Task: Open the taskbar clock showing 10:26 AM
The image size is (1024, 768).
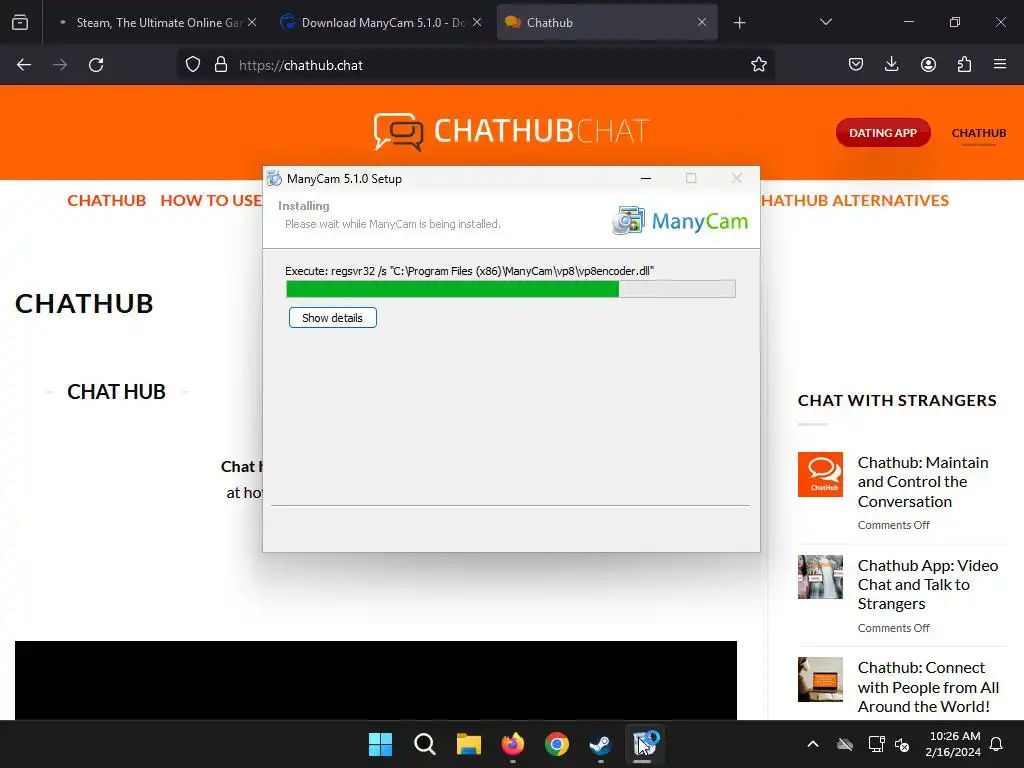Action: pyautogui.click(x=953, y=744)
